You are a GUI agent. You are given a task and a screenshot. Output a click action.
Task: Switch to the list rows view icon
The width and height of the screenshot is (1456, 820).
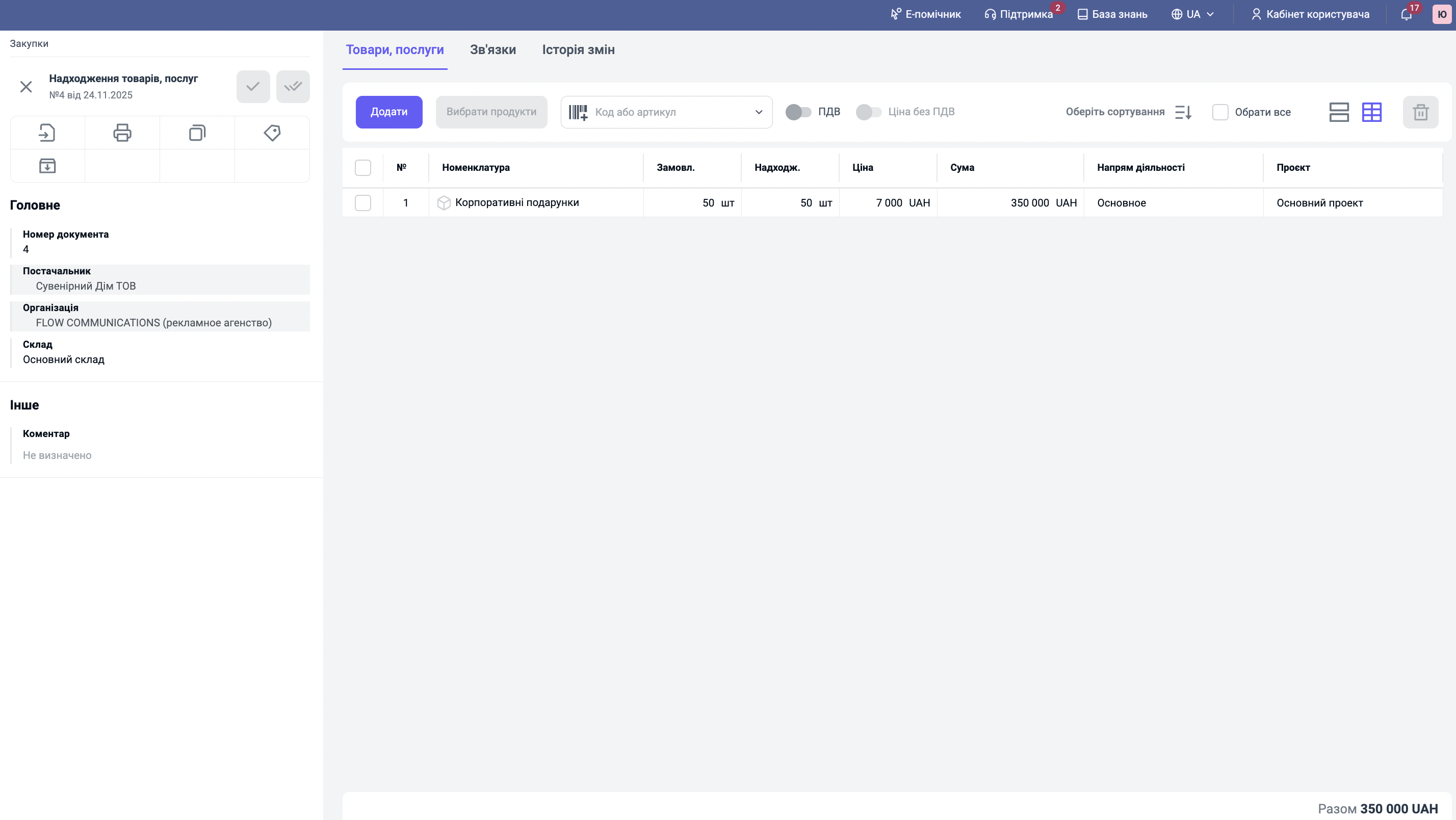click(1339, 112)
